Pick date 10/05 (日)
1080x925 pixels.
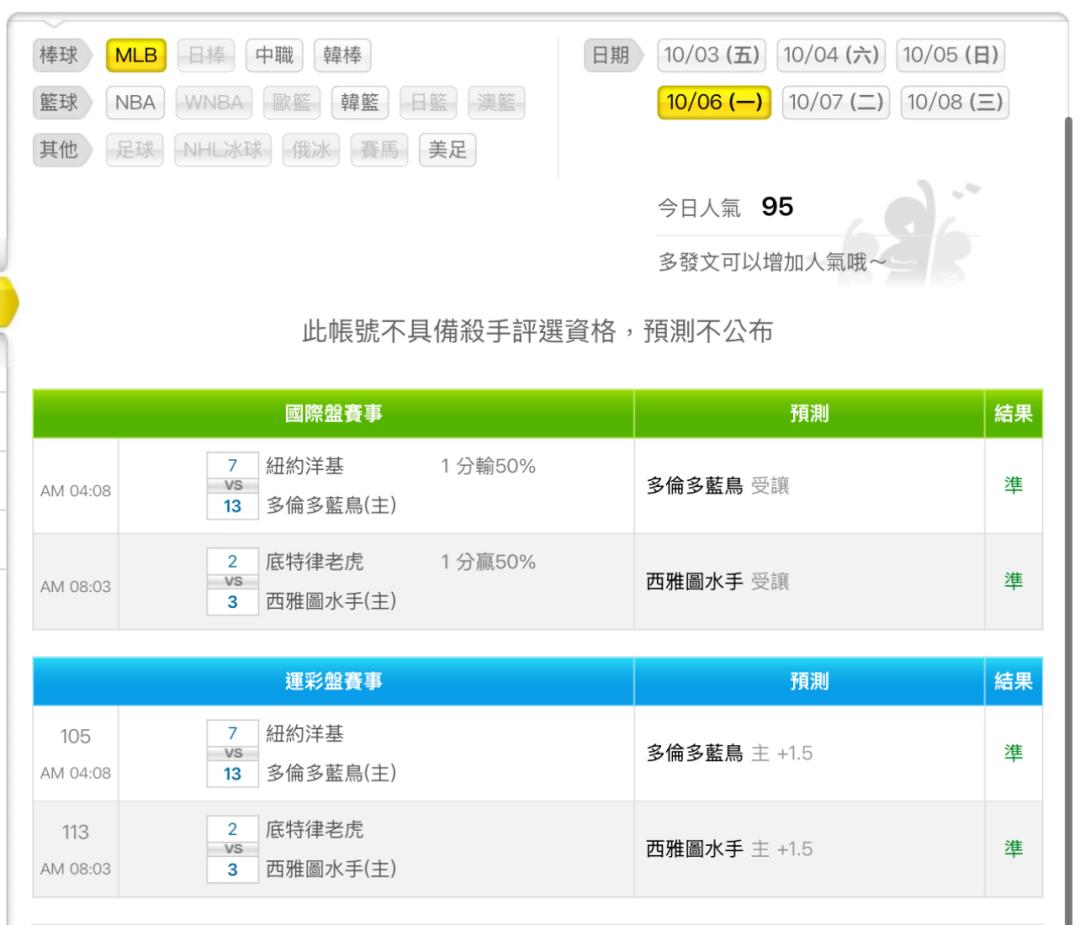(x=951, y=56)
